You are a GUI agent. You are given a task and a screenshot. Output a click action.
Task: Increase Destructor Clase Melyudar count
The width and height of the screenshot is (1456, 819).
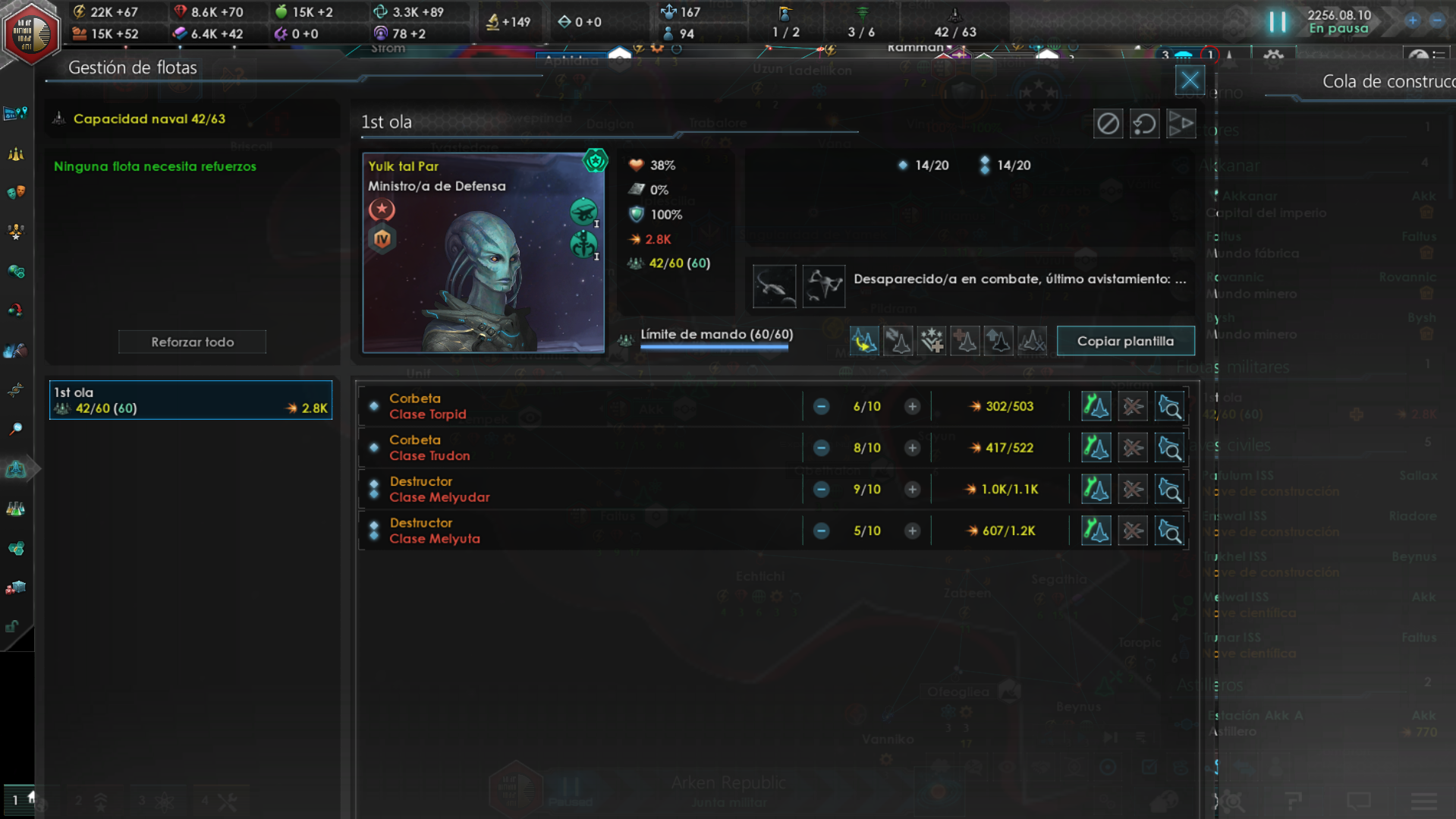coord(912,490)
